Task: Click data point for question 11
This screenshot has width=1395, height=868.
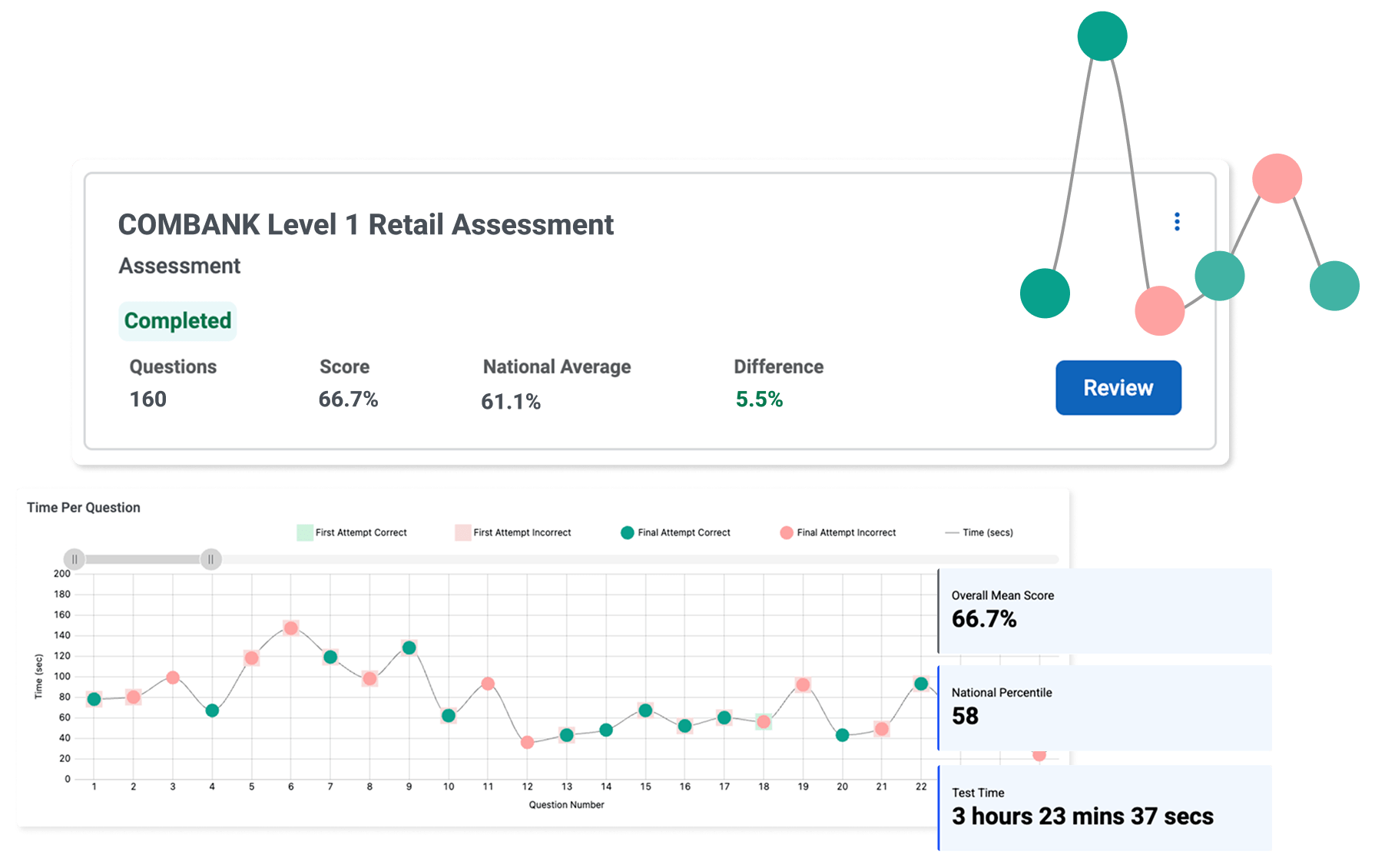Action: pos(488,684)
